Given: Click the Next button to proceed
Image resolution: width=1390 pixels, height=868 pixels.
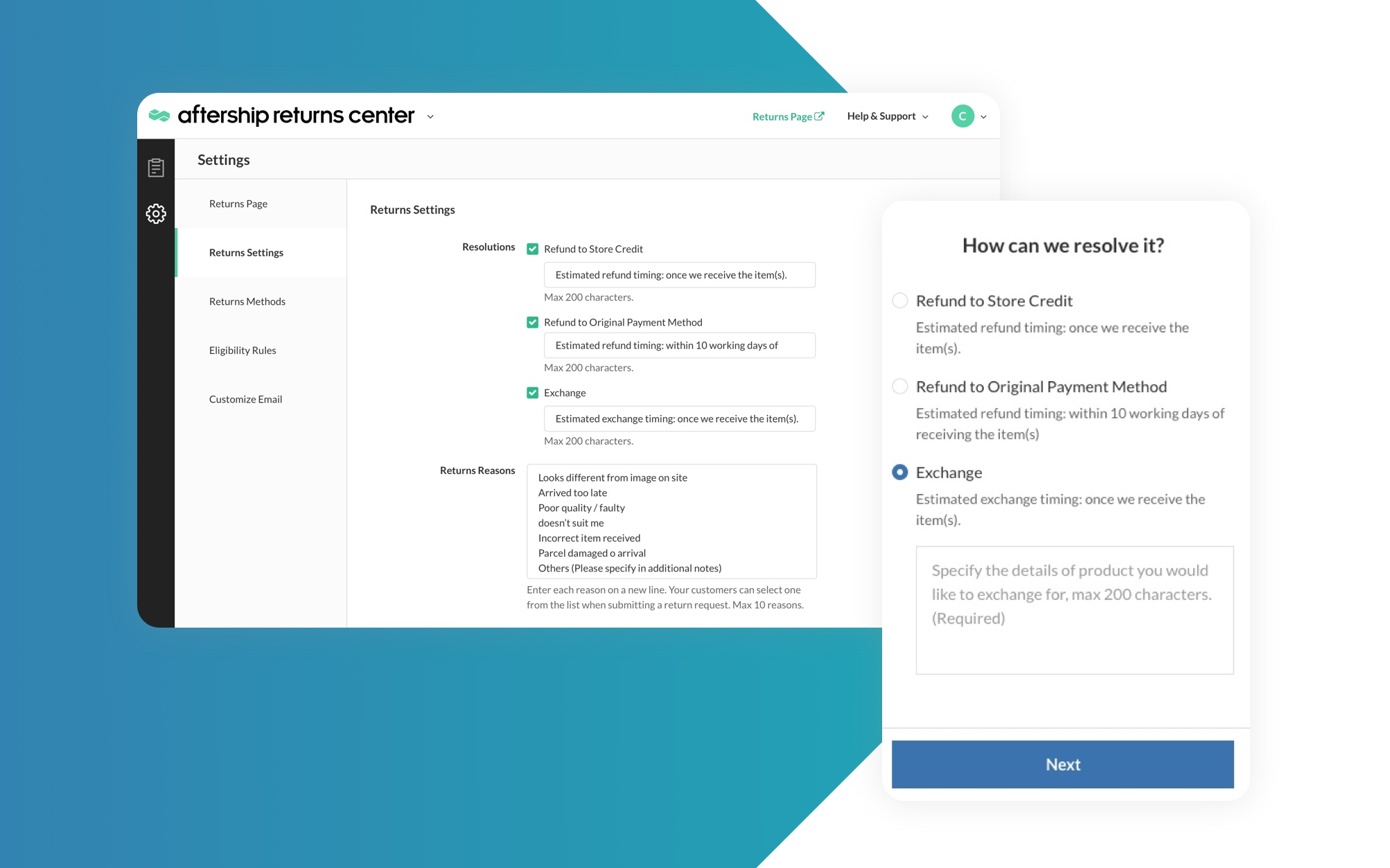Looking at the screenshot, I should point(1062,763).
